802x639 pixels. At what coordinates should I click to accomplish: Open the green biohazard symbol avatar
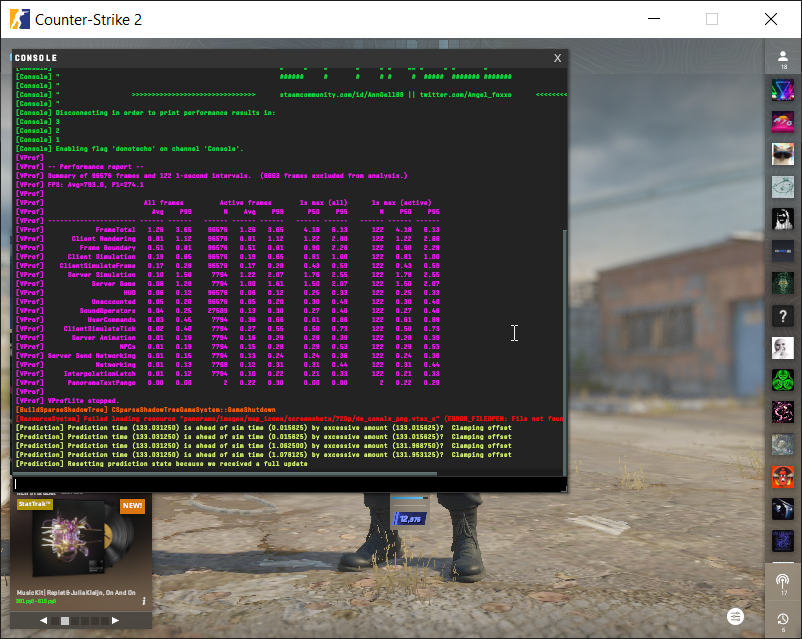pyautogui.click(x=783, y=381)
